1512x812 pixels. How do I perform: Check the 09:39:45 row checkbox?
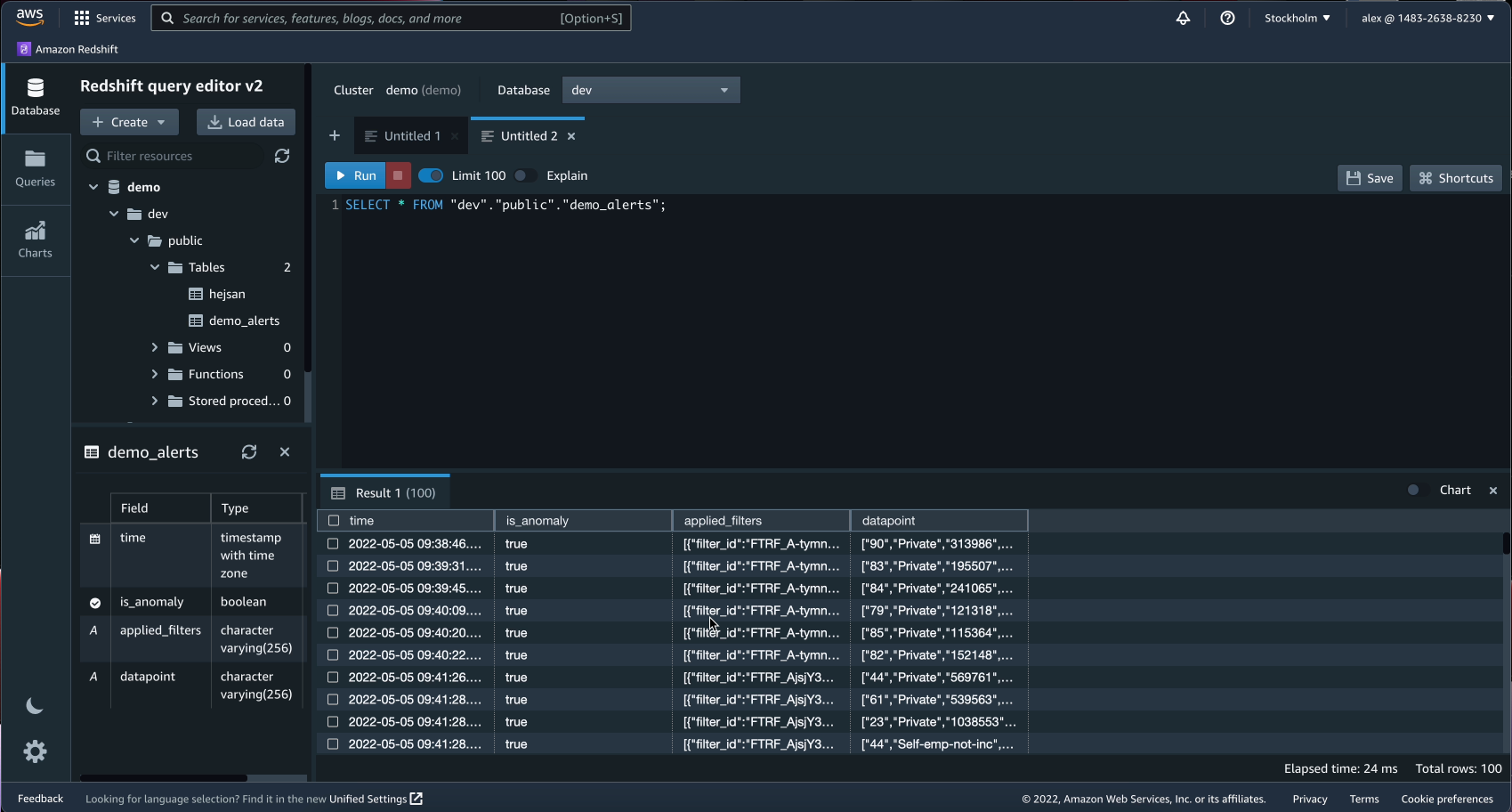click(333, 589)
